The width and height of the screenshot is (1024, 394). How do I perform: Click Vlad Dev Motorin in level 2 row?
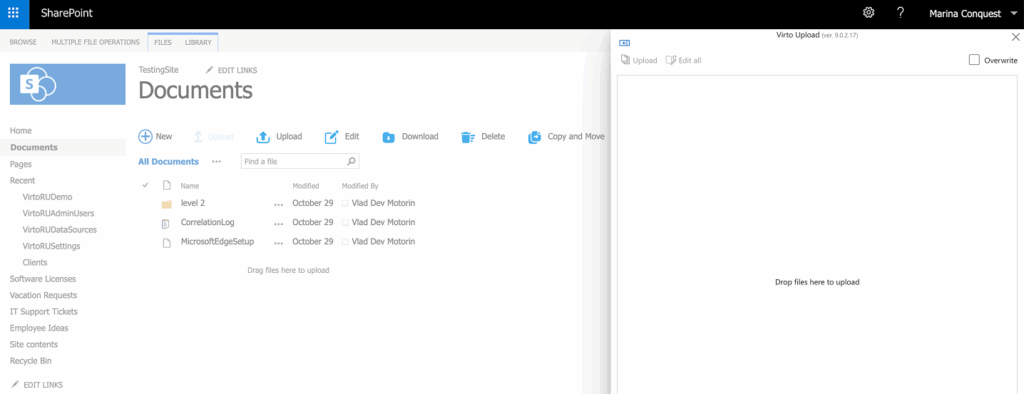383,203
